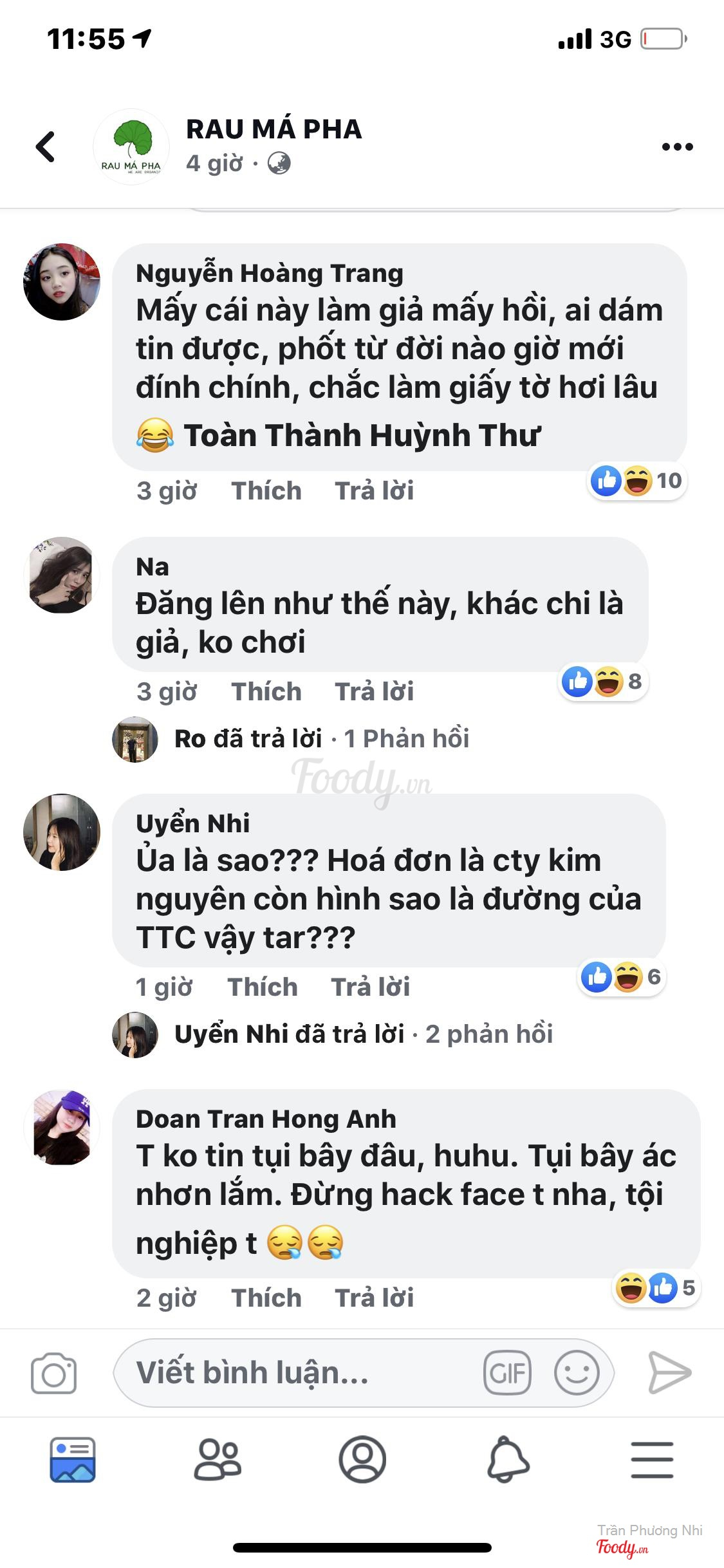View reactions on Nguyễn Hoàng Trang's comment

pos(636,481)
